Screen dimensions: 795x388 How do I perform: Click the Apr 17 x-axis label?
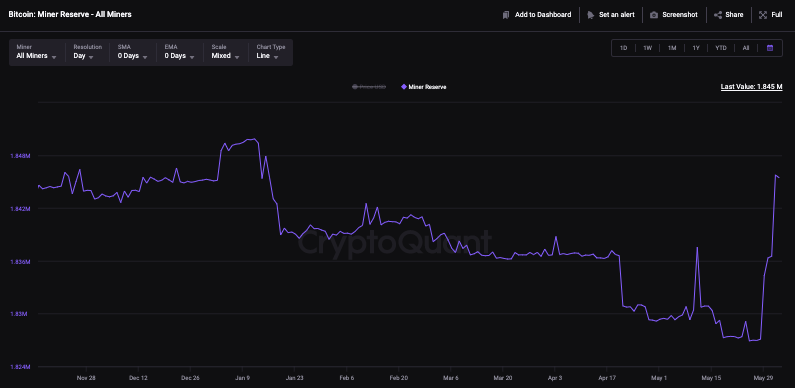tap(607, 378)
